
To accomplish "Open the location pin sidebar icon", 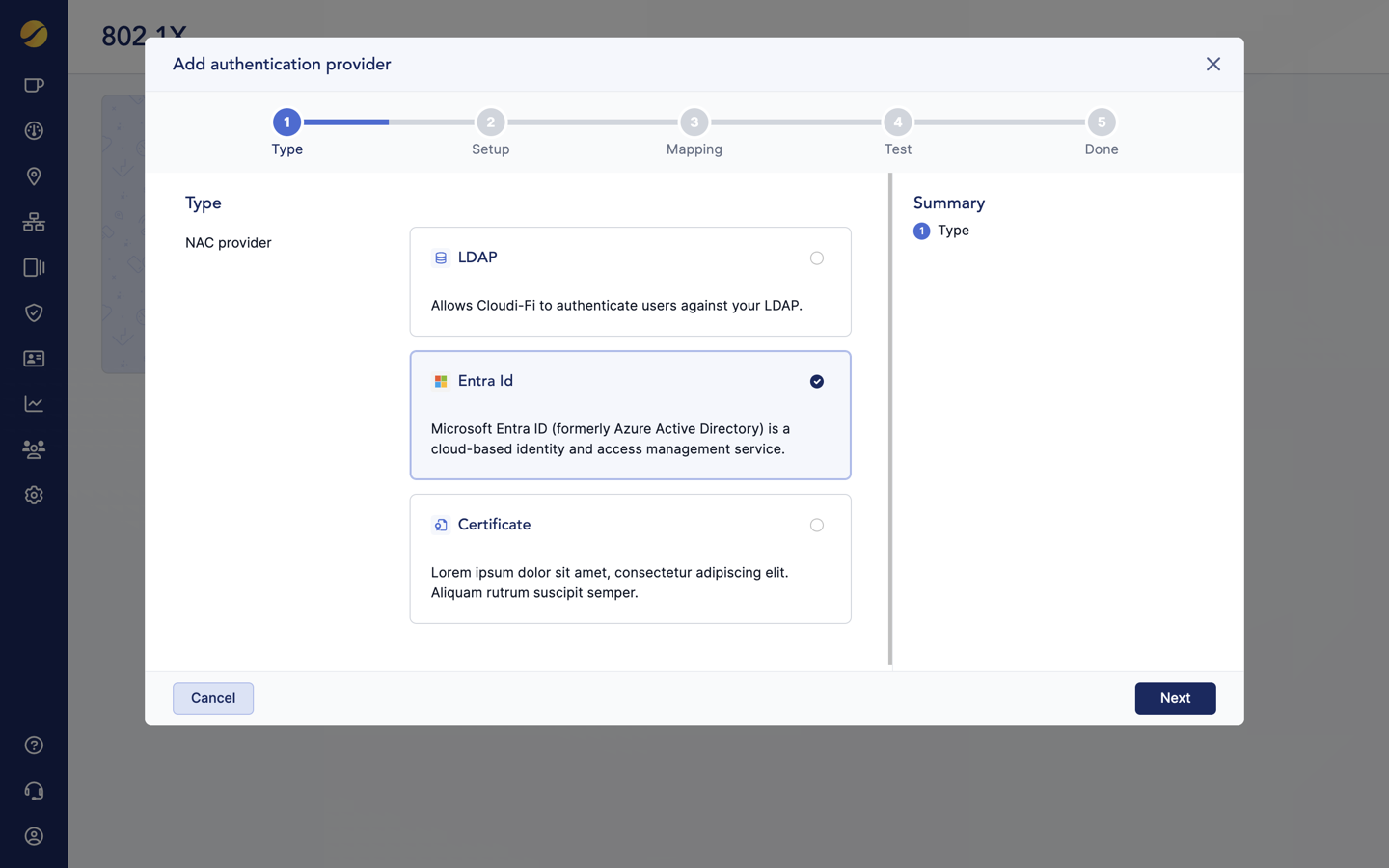I will pos(34,176).
